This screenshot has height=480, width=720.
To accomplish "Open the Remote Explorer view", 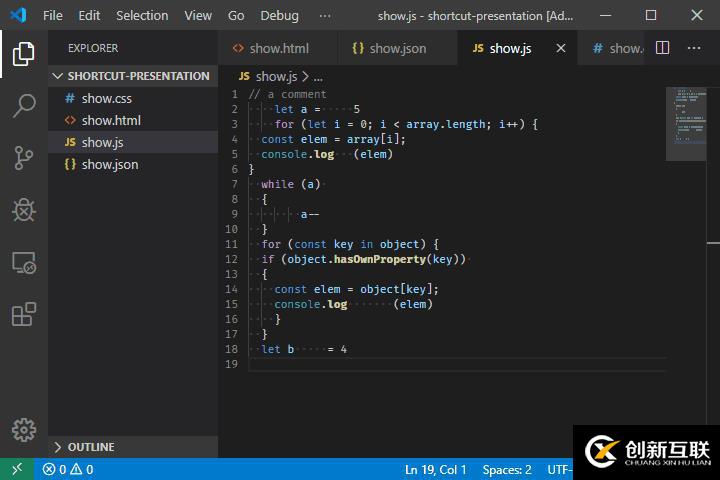I will [23, 263].
